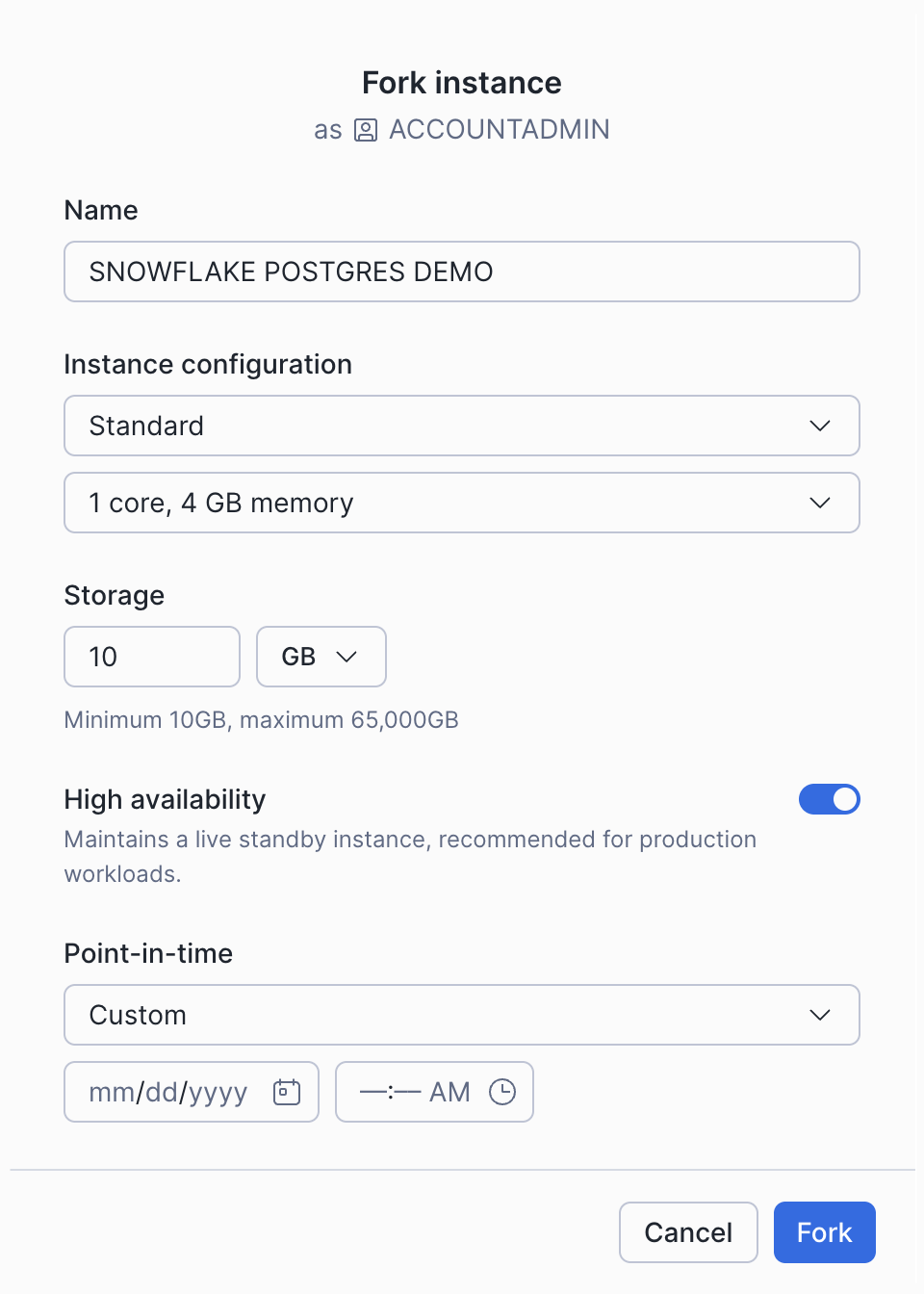Click the storage size field showing 10
Screen dimensions: 924x1294
(x=151, y=657)
